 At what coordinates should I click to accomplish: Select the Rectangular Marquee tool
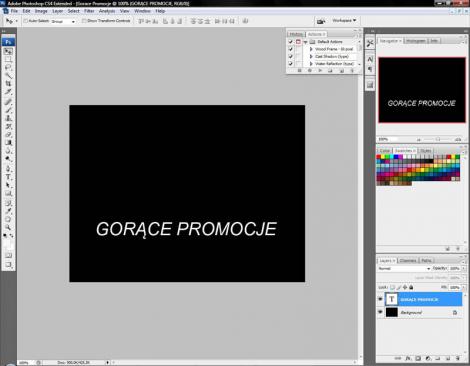pos(8,60)
